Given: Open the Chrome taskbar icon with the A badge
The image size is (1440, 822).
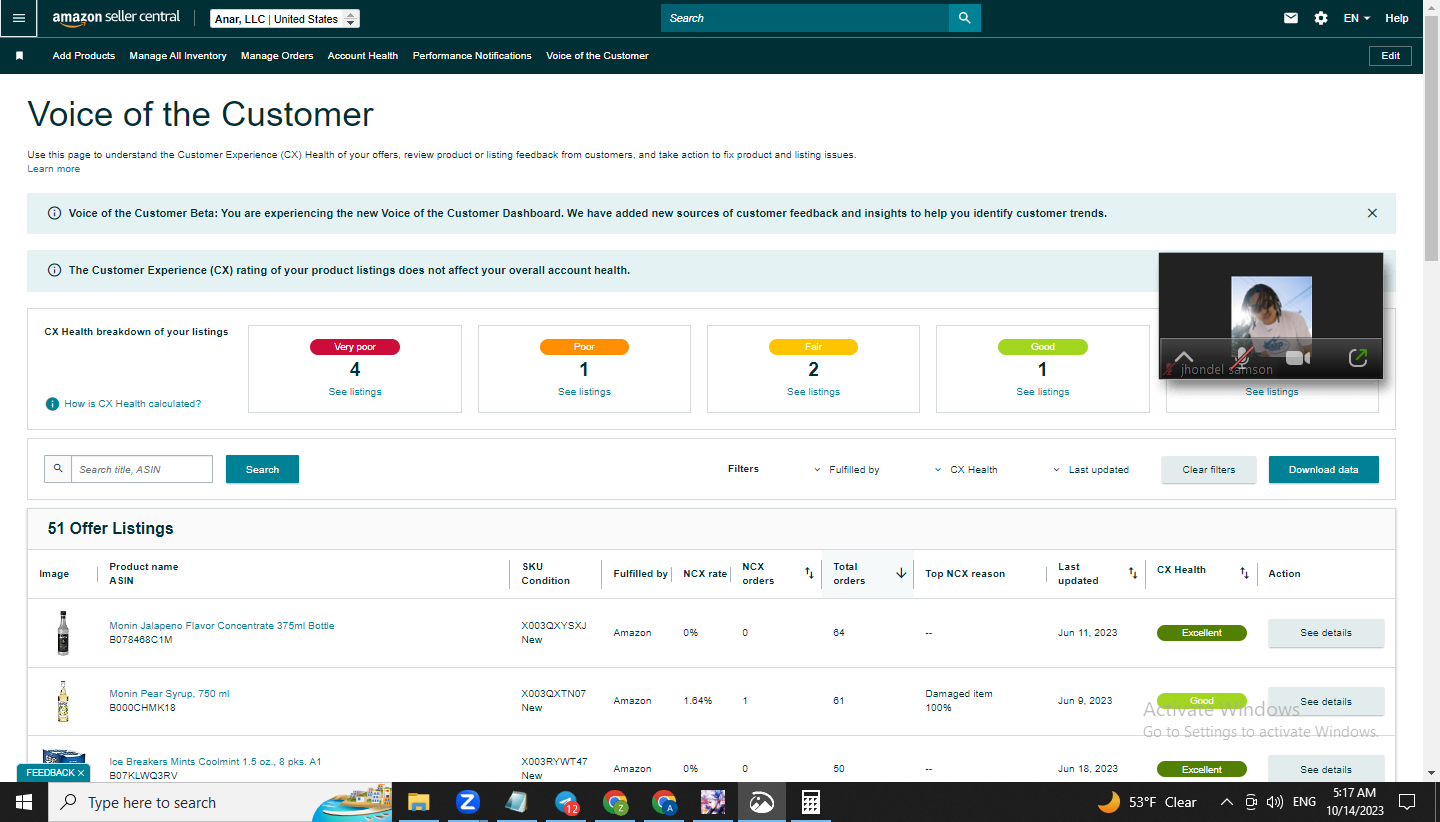Looking at the screenshot, I should click(664, 802).
